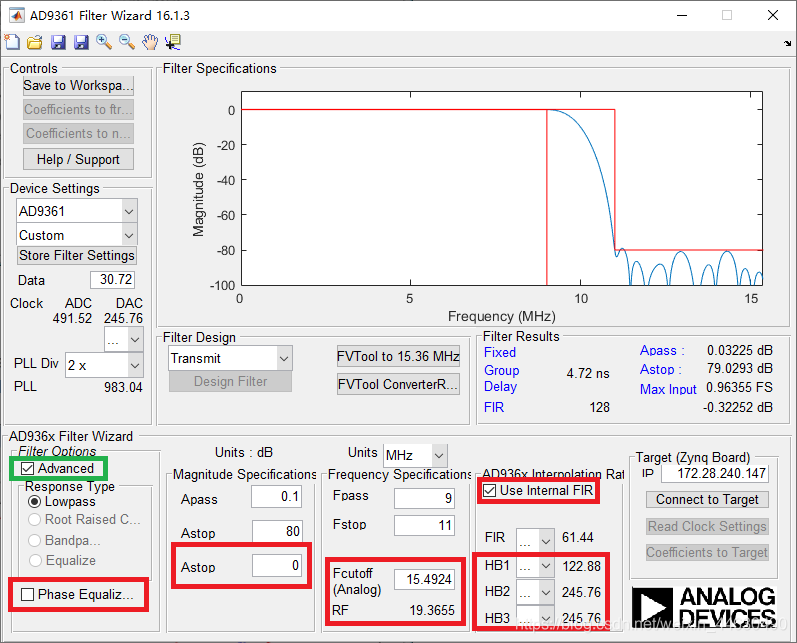797x643 pixels.
Task: Open the AD9361 device dropdown
Action: (77, 211)
